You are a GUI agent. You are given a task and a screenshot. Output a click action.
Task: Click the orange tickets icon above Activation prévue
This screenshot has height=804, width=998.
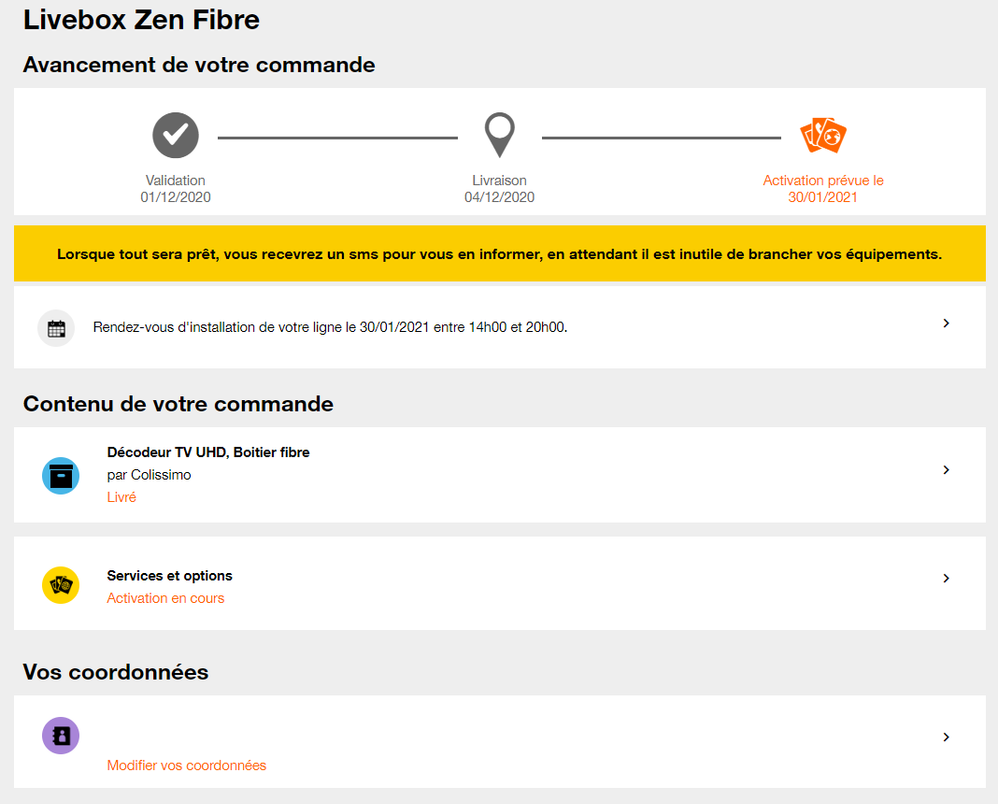pyautogui.click(x=822, y=135)
